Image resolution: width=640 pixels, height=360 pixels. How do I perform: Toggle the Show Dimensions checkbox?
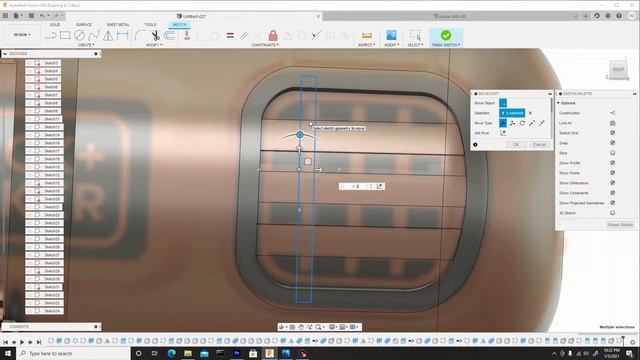613,183
